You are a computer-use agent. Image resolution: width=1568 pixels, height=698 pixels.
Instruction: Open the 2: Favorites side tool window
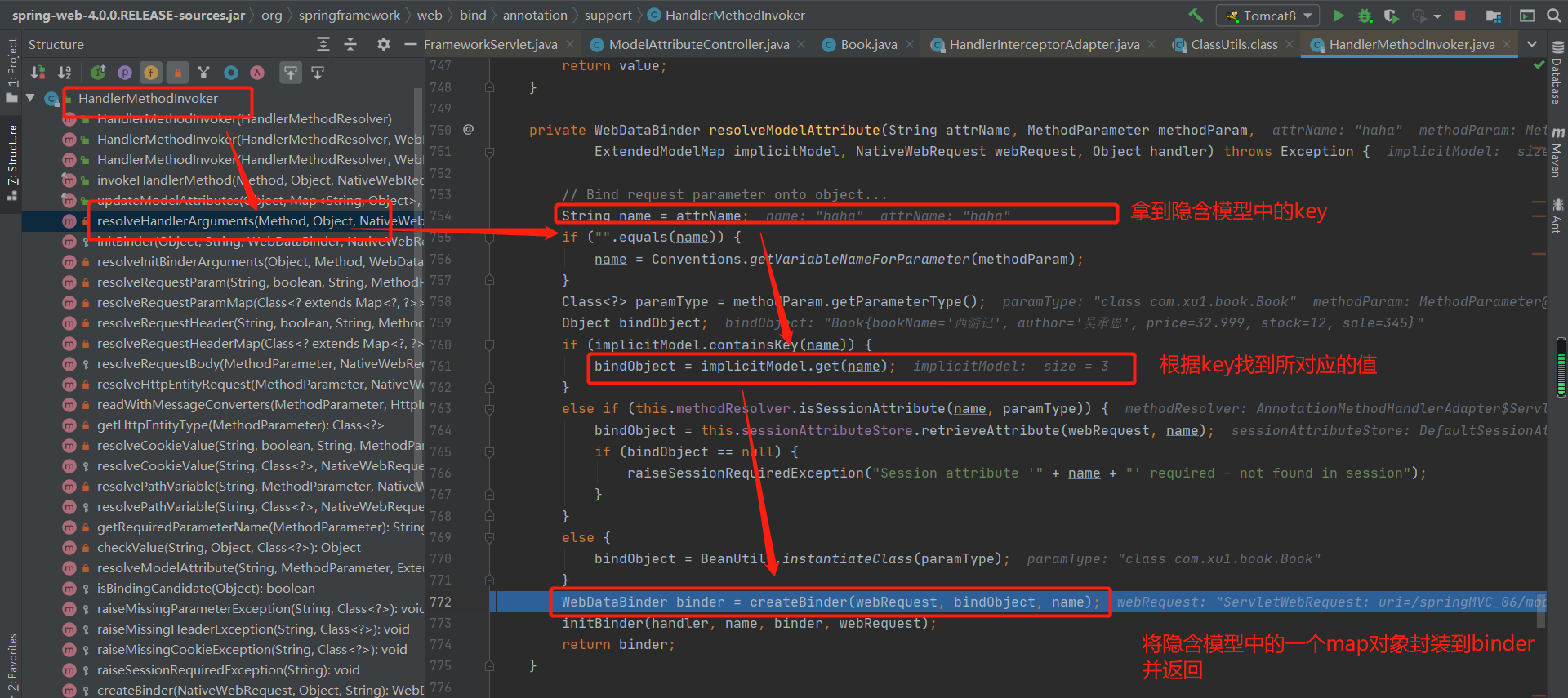[11, 662]
